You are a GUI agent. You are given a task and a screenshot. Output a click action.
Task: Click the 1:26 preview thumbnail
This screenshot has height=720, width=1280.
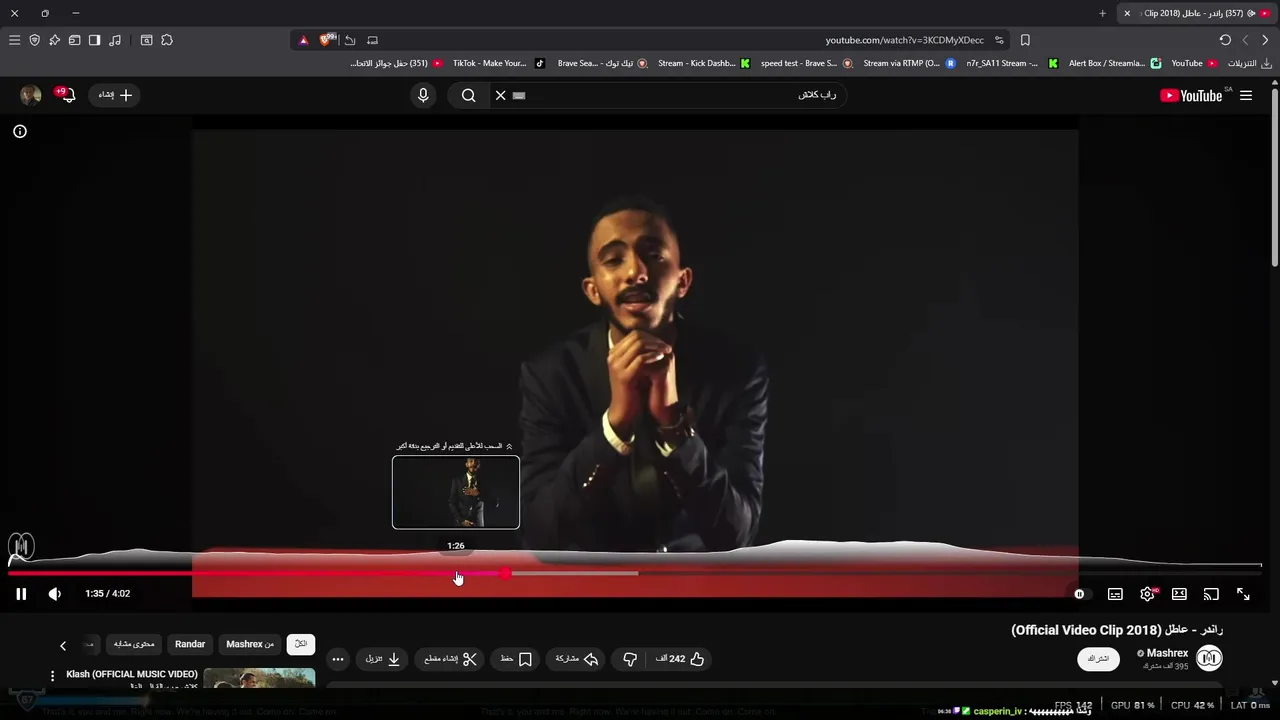click(456, 492)
